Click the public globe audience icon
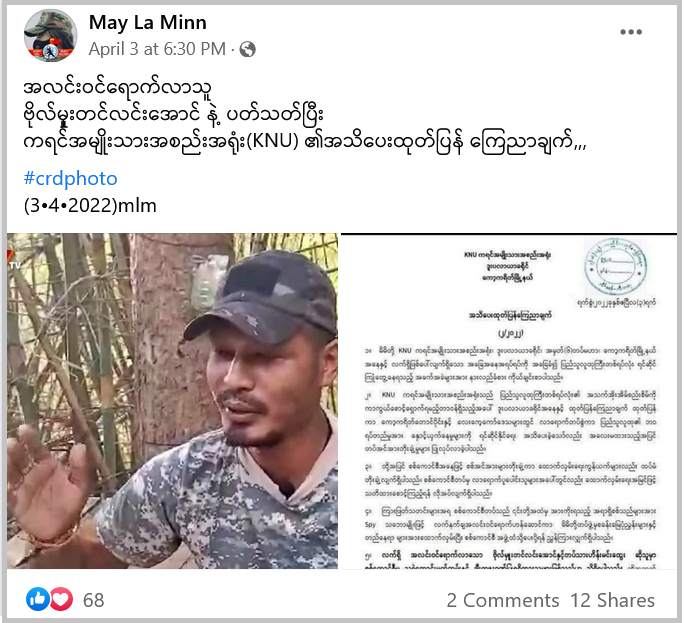684x623 pixels. (247, 49)
